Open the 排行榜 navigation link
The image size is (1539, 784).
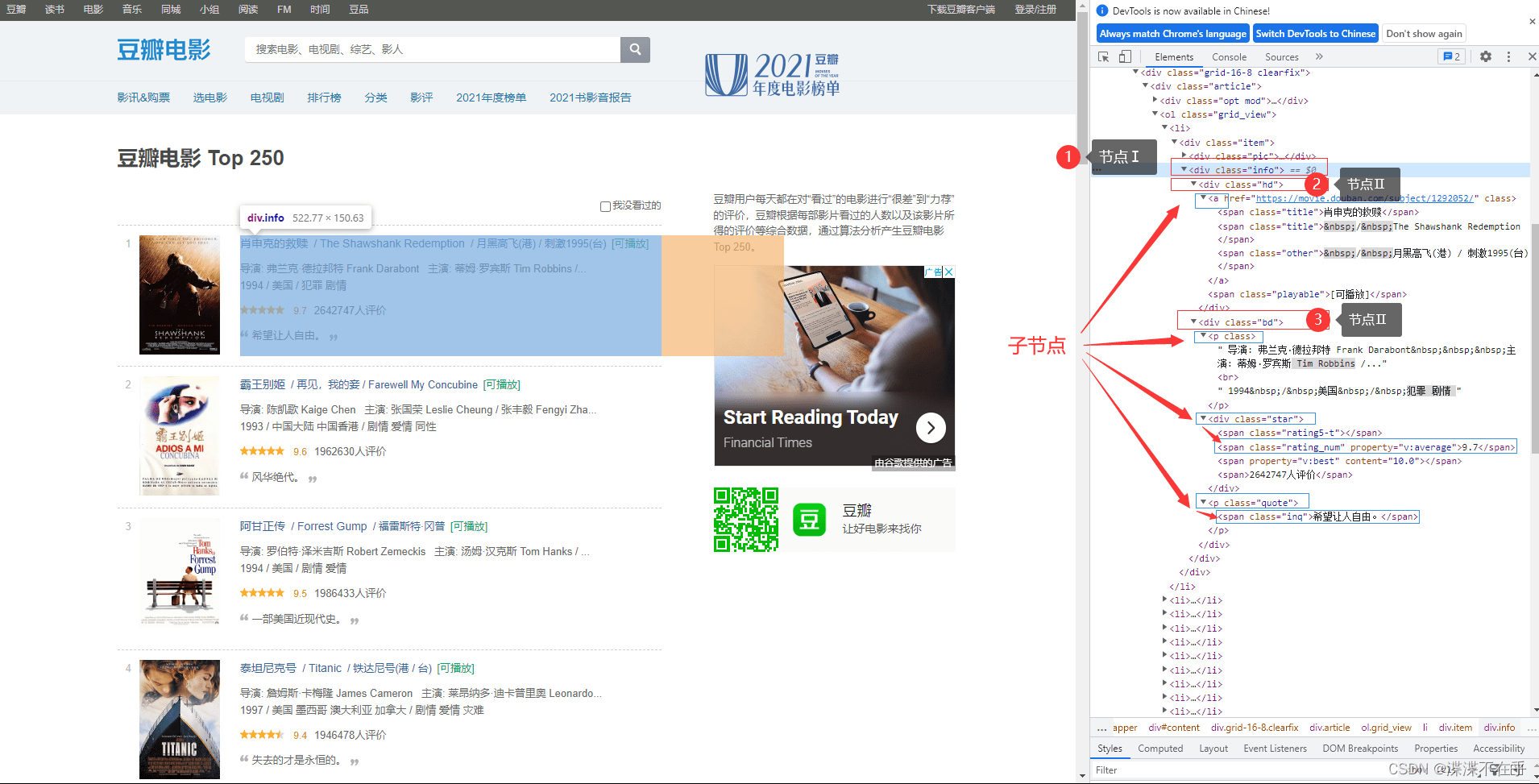324,97
